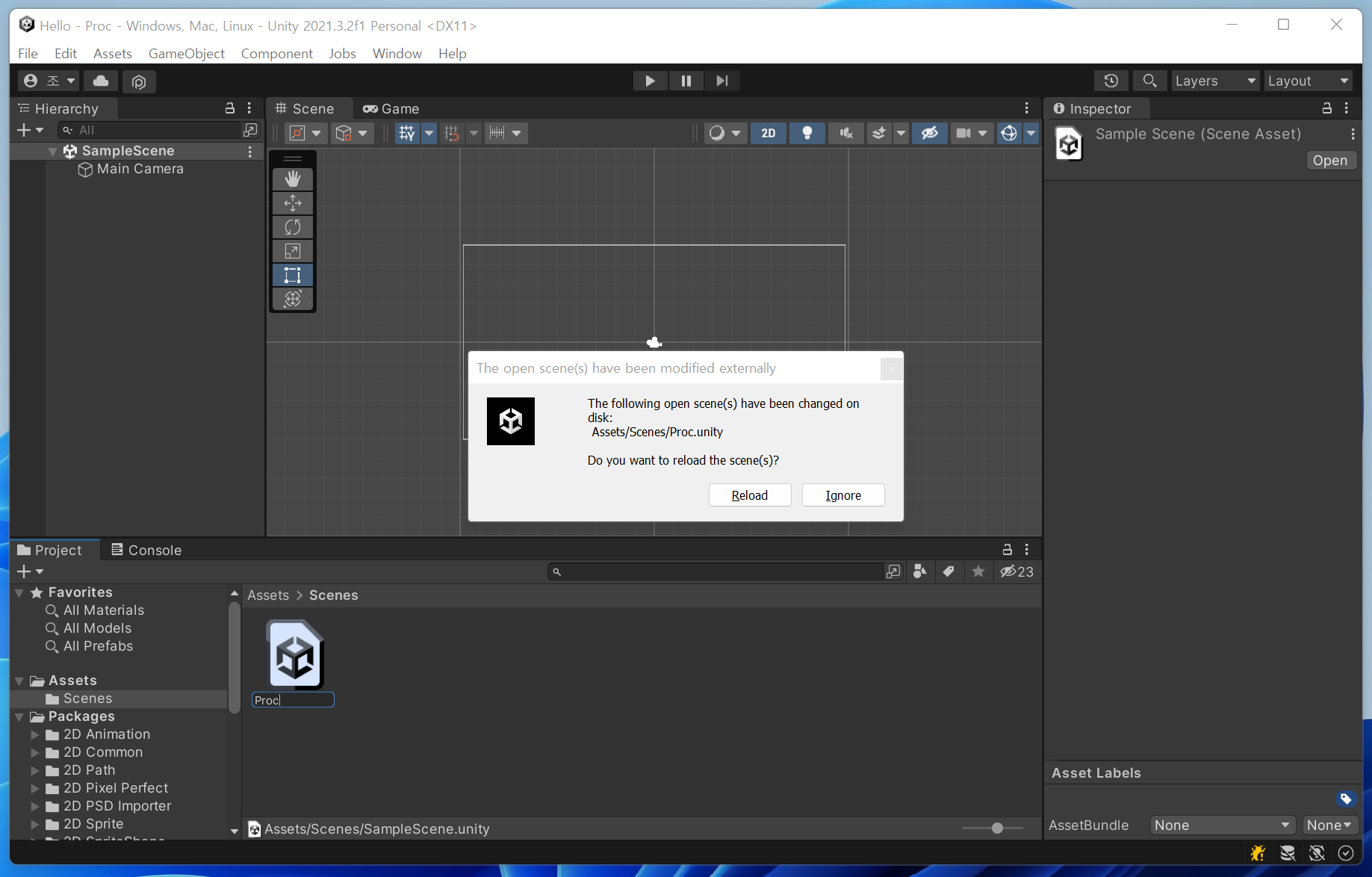Click the Open button in Inspector
The image size is (1372, 877).
(x=1330, y=161)
